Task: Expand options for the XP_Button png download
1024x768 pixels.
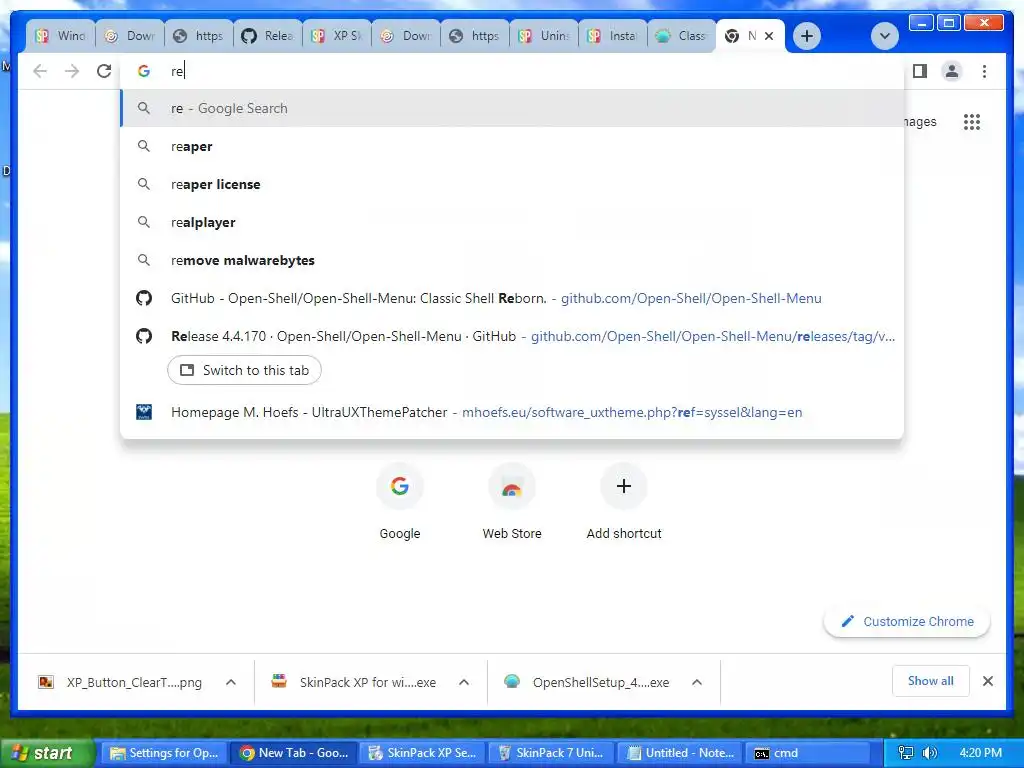Action: 231,682
